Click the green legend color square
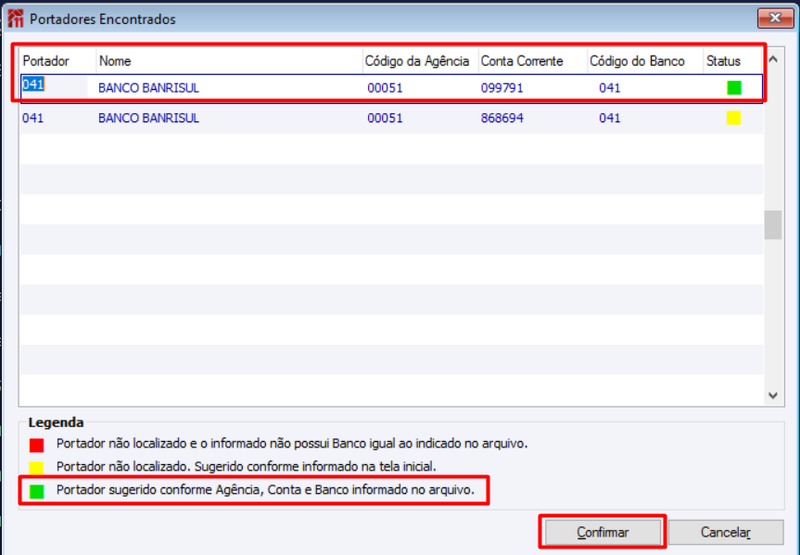Image resolution: width=800 pixels, height=555 pixels. [x=37, y=491]
